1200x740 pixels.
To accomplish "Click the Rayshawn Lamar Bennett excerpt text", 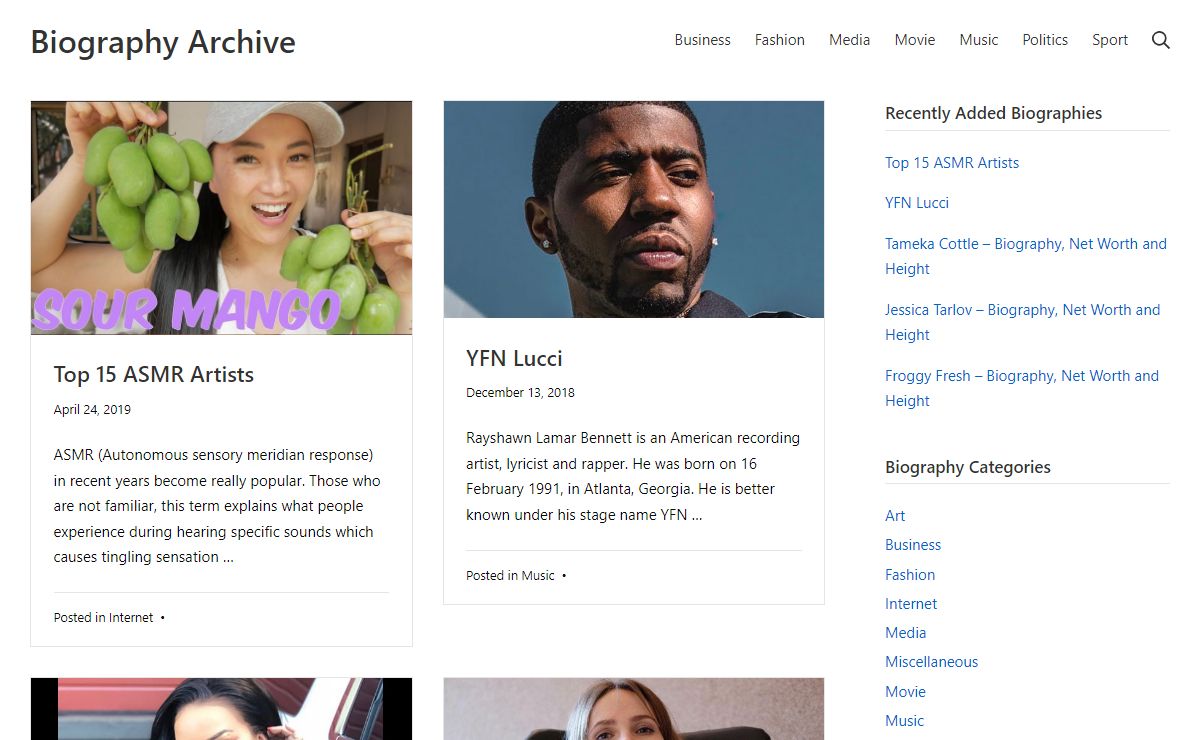I will pos(633,477).
